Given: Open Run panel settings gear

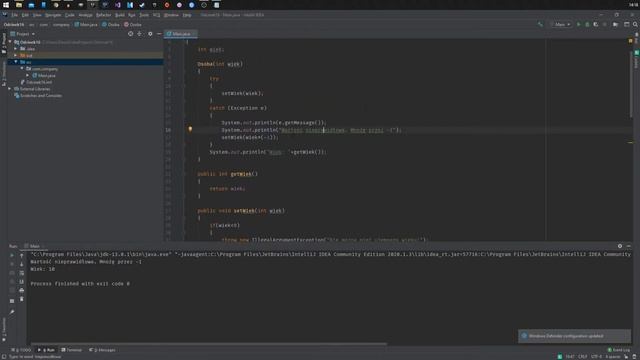Looking at the screenshot, I should [x=620, y=246].
